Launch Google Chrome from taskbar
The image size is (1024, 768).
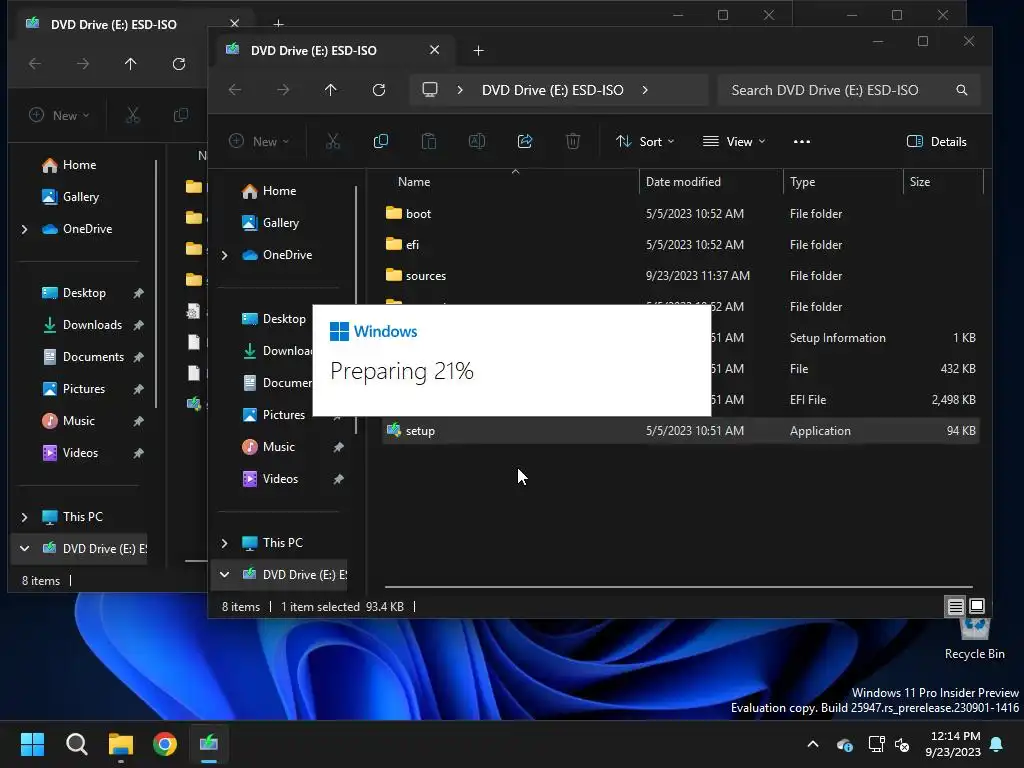165,744
